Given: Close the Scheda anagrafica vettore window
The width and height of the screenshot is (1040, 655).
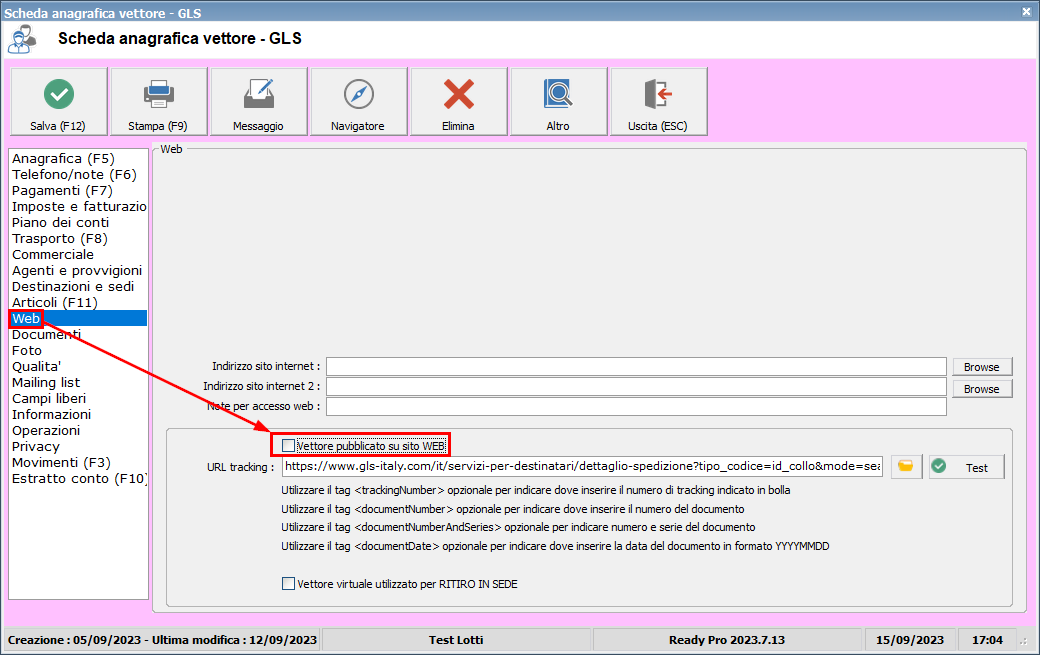Looking at the screenshot, I should (1026, 11).
